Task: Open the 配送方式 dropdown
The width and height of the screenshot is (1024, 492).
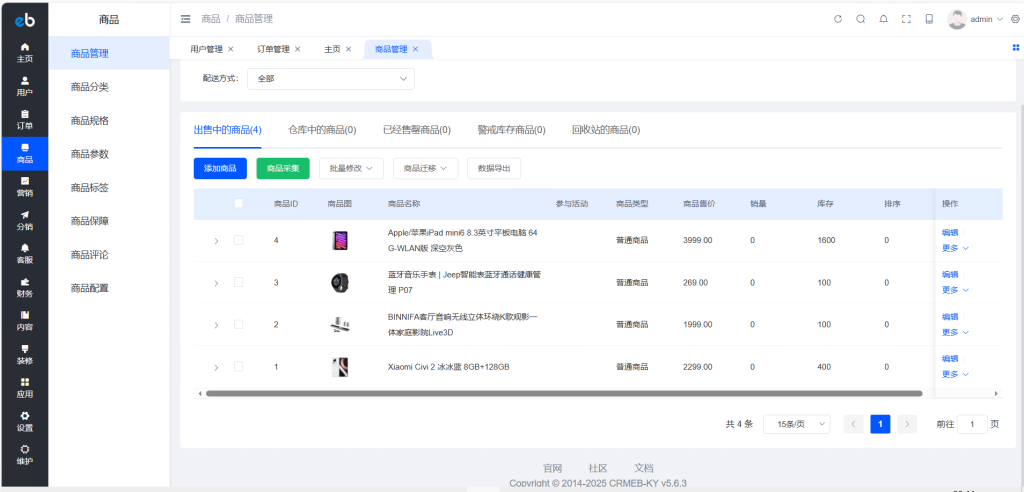Action: [330, 78]
